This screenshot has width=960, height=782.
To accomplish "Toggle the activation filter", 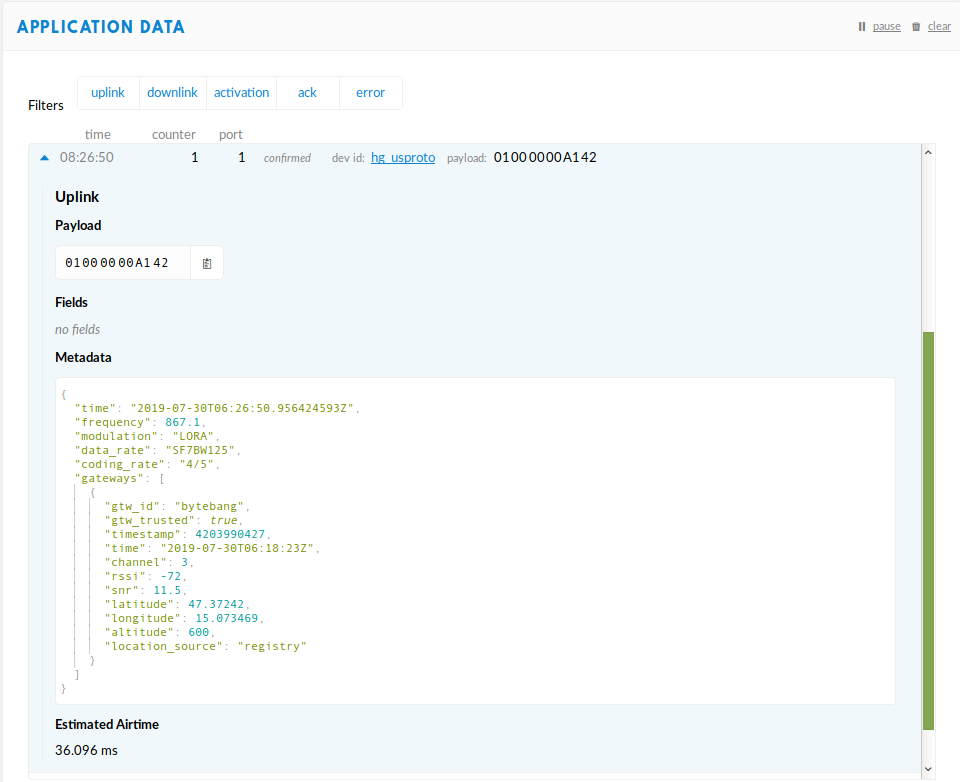I will pos(241,92).
